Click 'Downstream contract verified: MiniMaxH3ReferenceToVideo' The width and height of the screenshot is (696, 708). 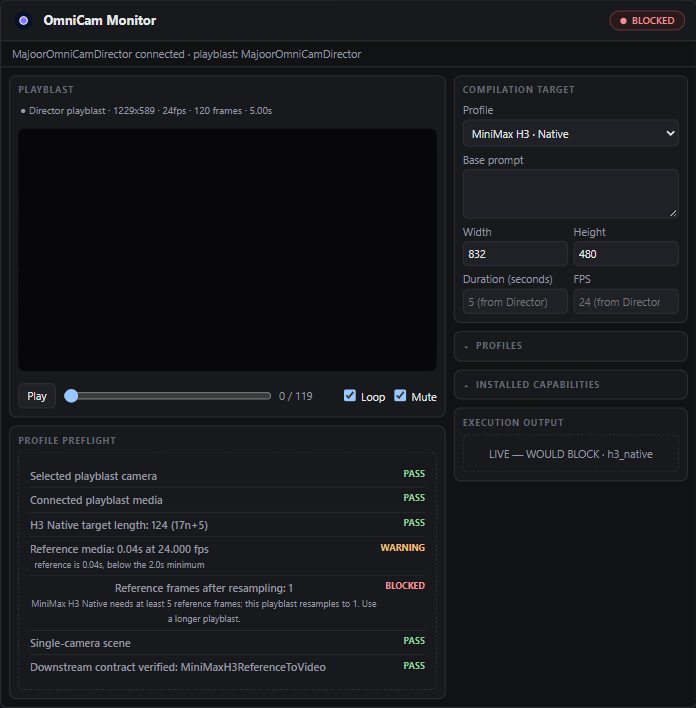click(178, 667)
